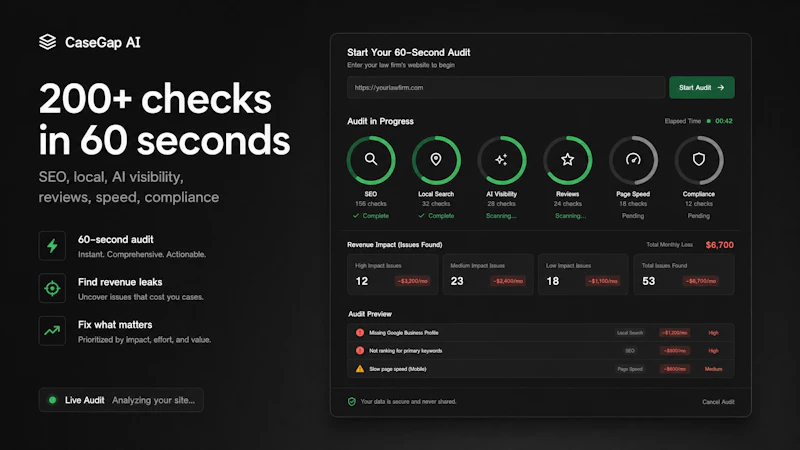
Task: Click the Scanning status under AI Visibility
Action: [501, 216]
